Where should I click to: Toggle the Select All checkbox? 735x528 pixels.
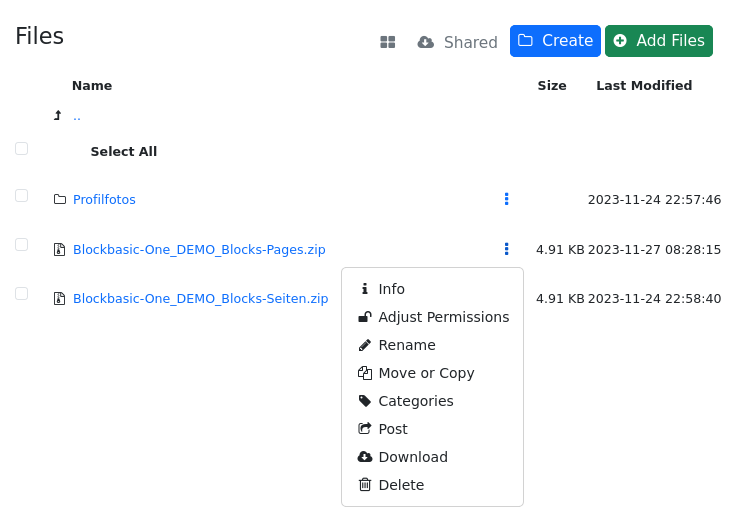tap(22, 149)
